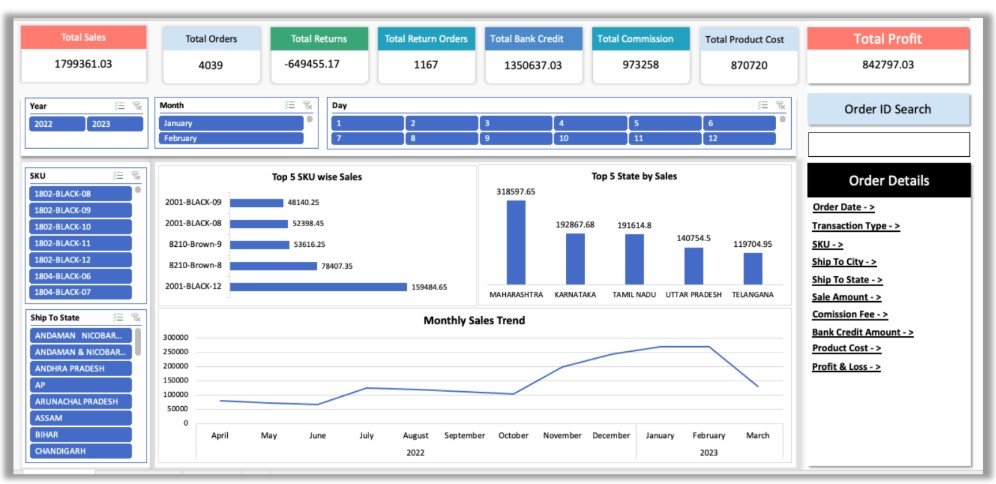The height and width of the screenshot is (484, 996).
Task: Select day 6 in Day slicer
Action: coord(739,123)
